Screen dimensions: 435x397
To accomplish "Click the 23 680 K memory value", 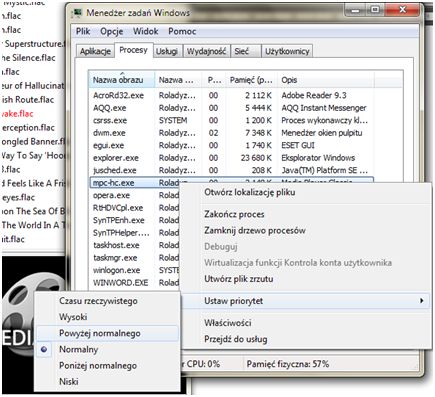I will click(256, 158).
